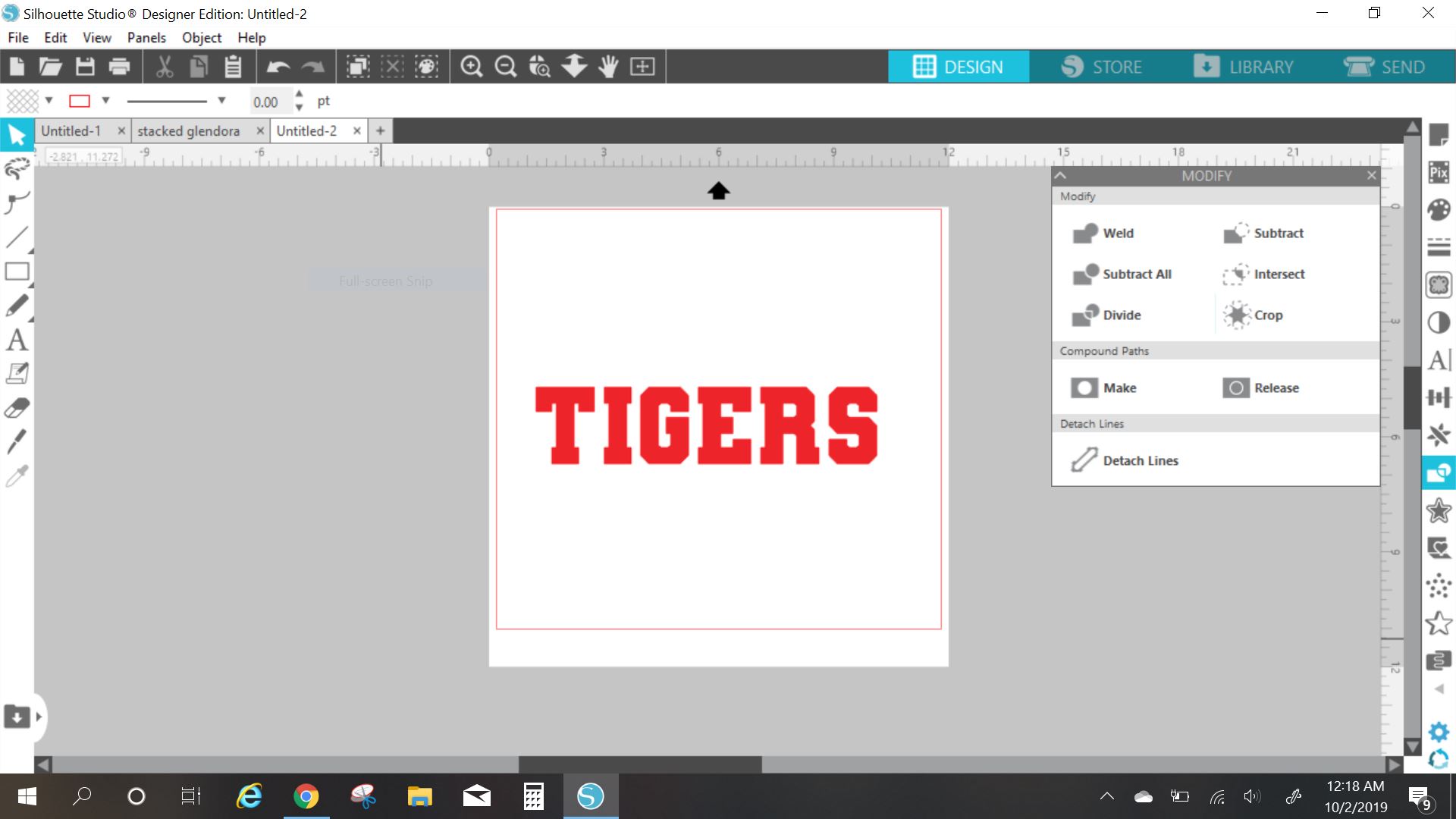Image resolution: width=1456 pixels, height=819 pixels.
Task: Go to the STORE tab
Action: click(1101, 67)
